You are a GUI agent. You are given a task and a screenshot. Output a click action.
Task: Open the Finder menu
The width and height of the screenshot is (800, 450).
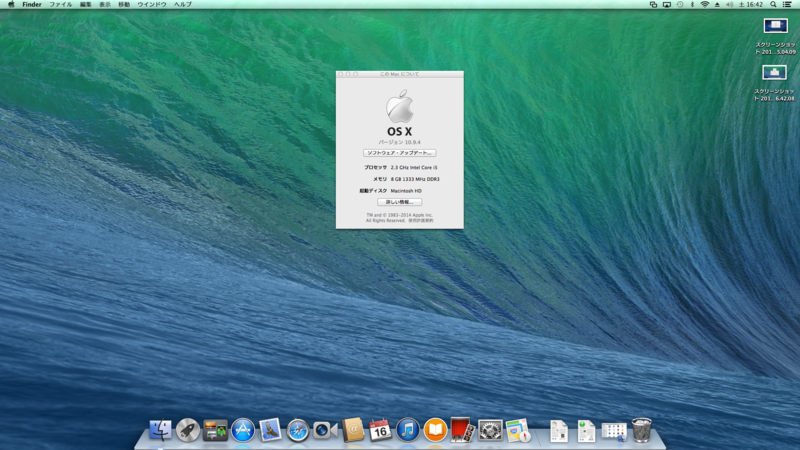tap(32, 5)
